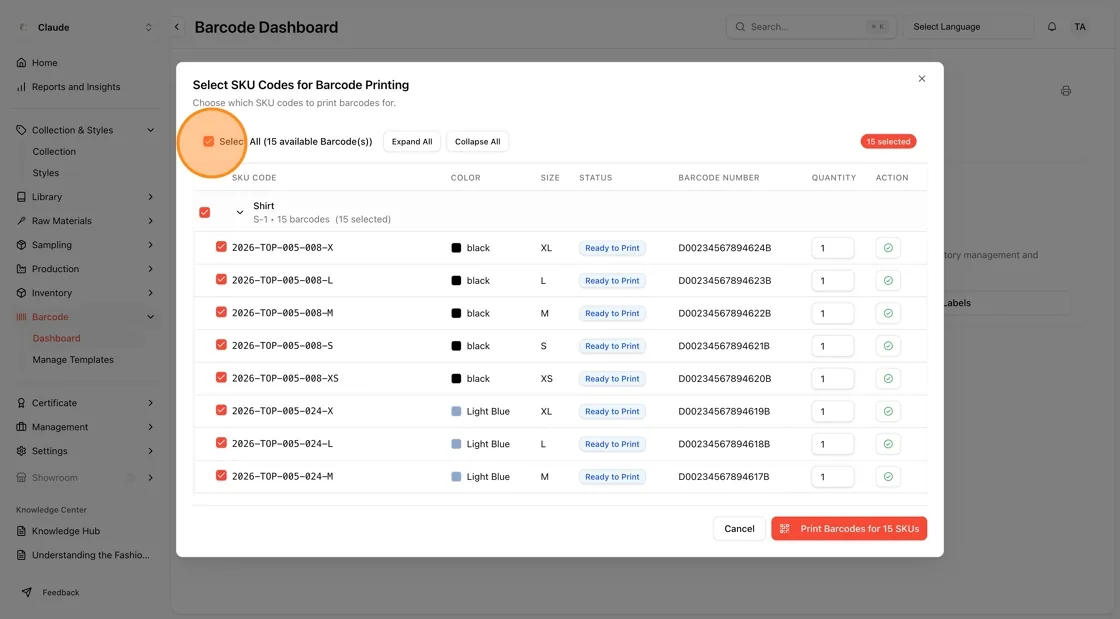
Task: Collapse Collection & Styles sidebar section
Action: [151, 130]
